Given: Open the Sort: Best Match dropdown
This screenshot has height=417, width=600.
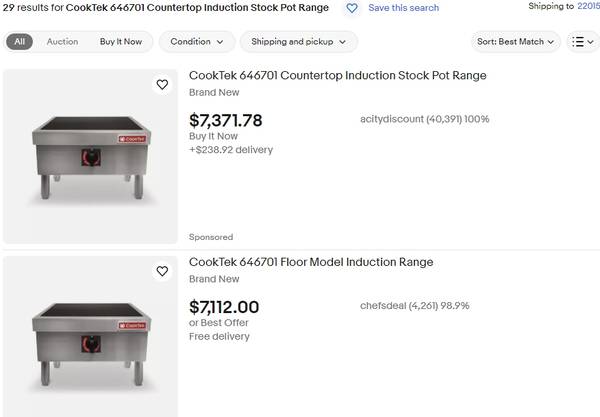Looking at the screenshot, I should click(x=516, y=42).
